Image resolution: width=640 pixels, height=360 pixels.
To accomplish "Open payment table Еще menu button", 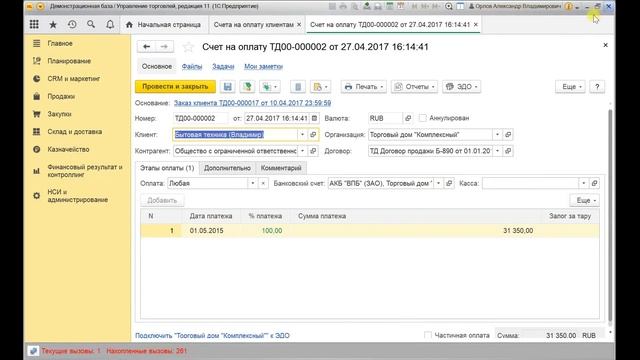I will point(584,200).
